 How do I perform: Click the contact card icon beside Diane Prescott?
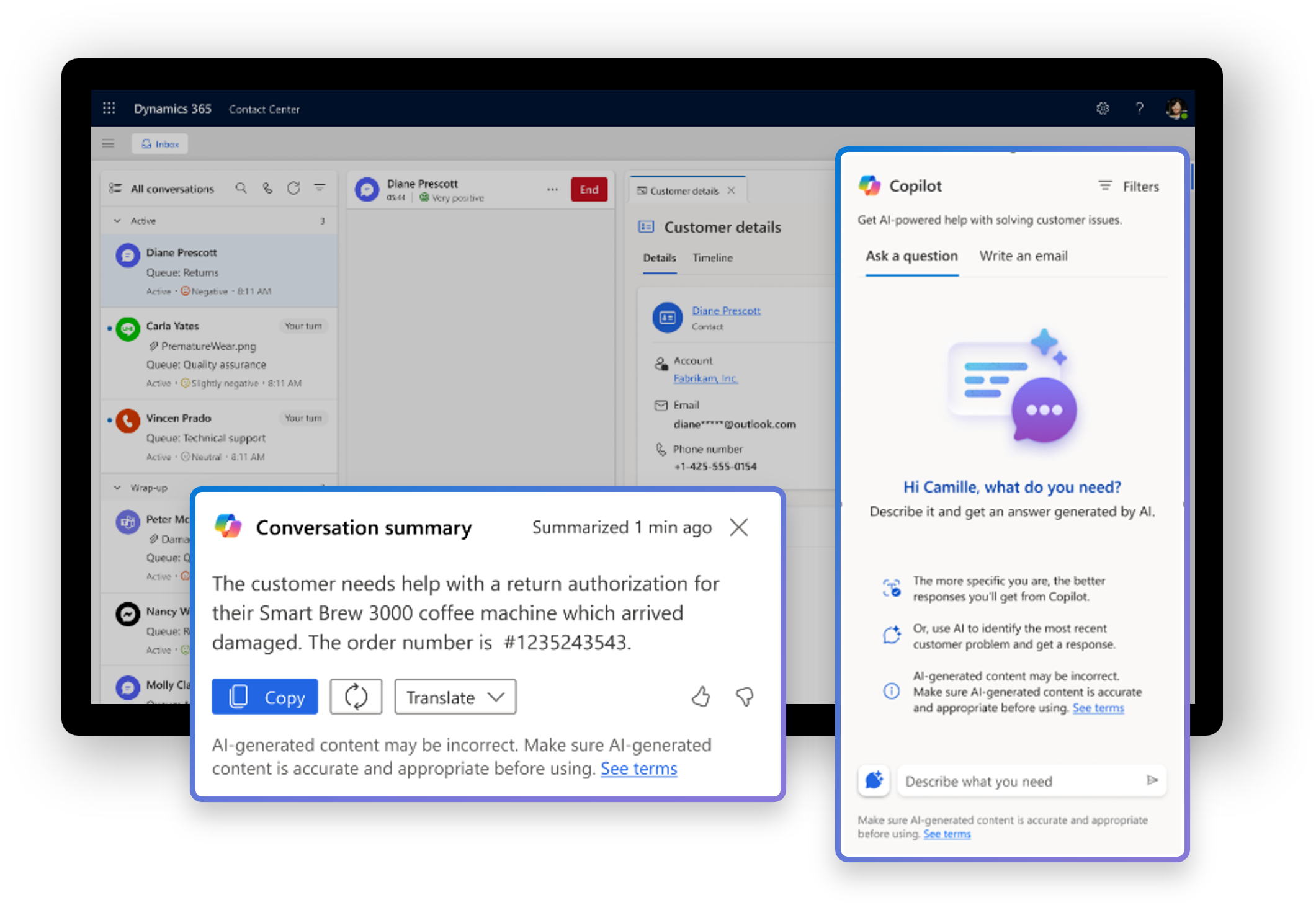667,318
